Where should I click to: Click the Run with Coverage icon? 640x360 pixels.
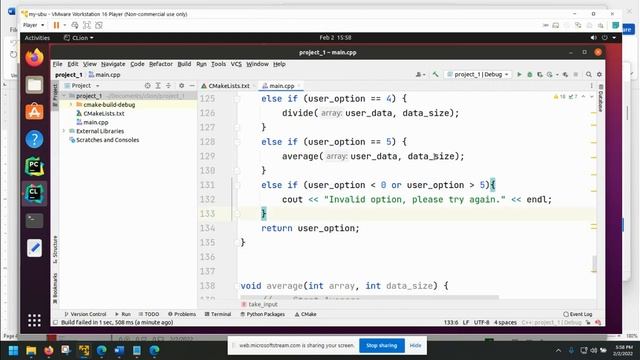tap(540, 75)
